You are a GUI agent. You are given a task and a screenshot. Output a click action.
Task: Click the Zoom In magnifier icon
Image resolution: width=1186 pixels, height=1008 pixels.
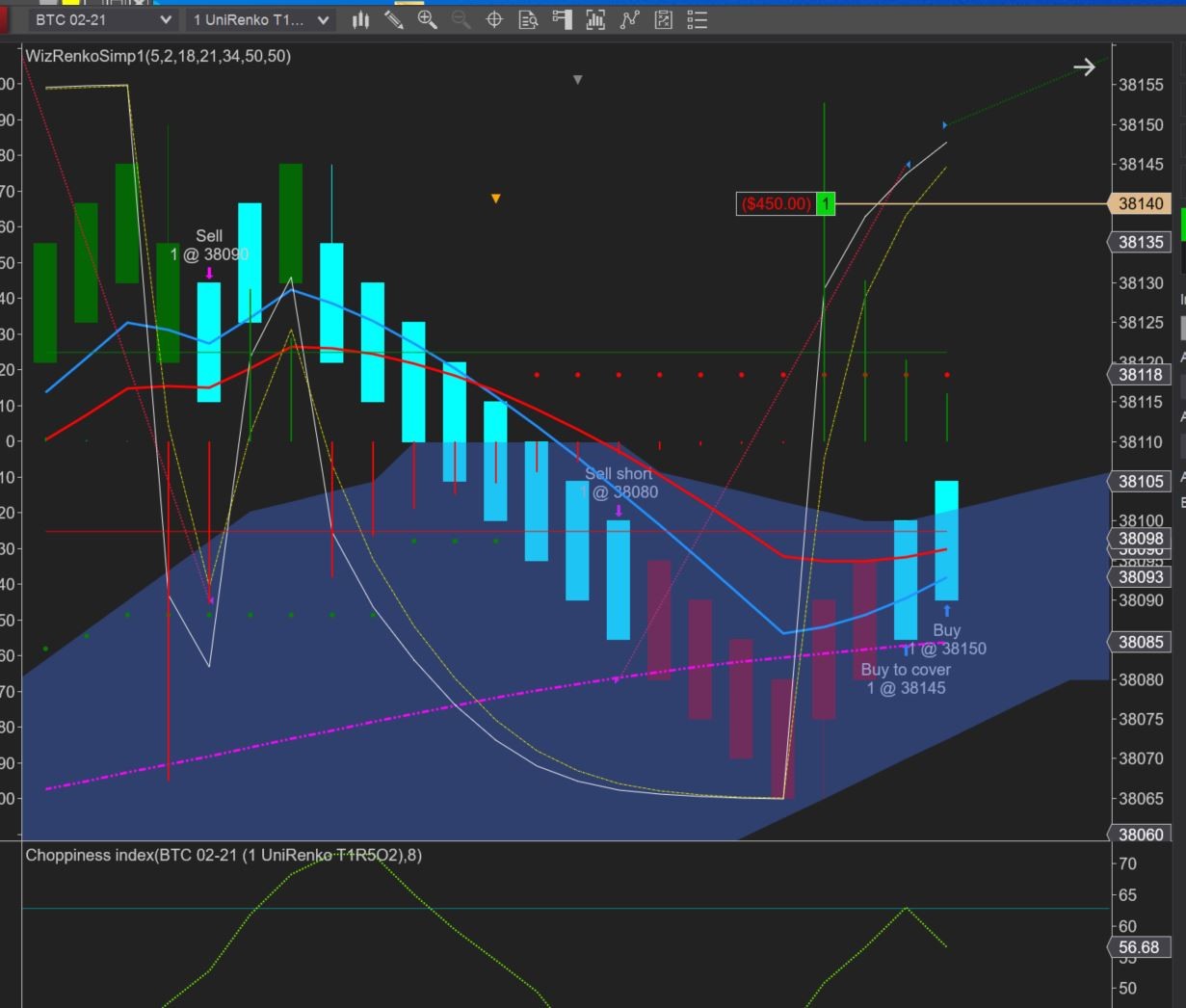click(x=428, y=19)
